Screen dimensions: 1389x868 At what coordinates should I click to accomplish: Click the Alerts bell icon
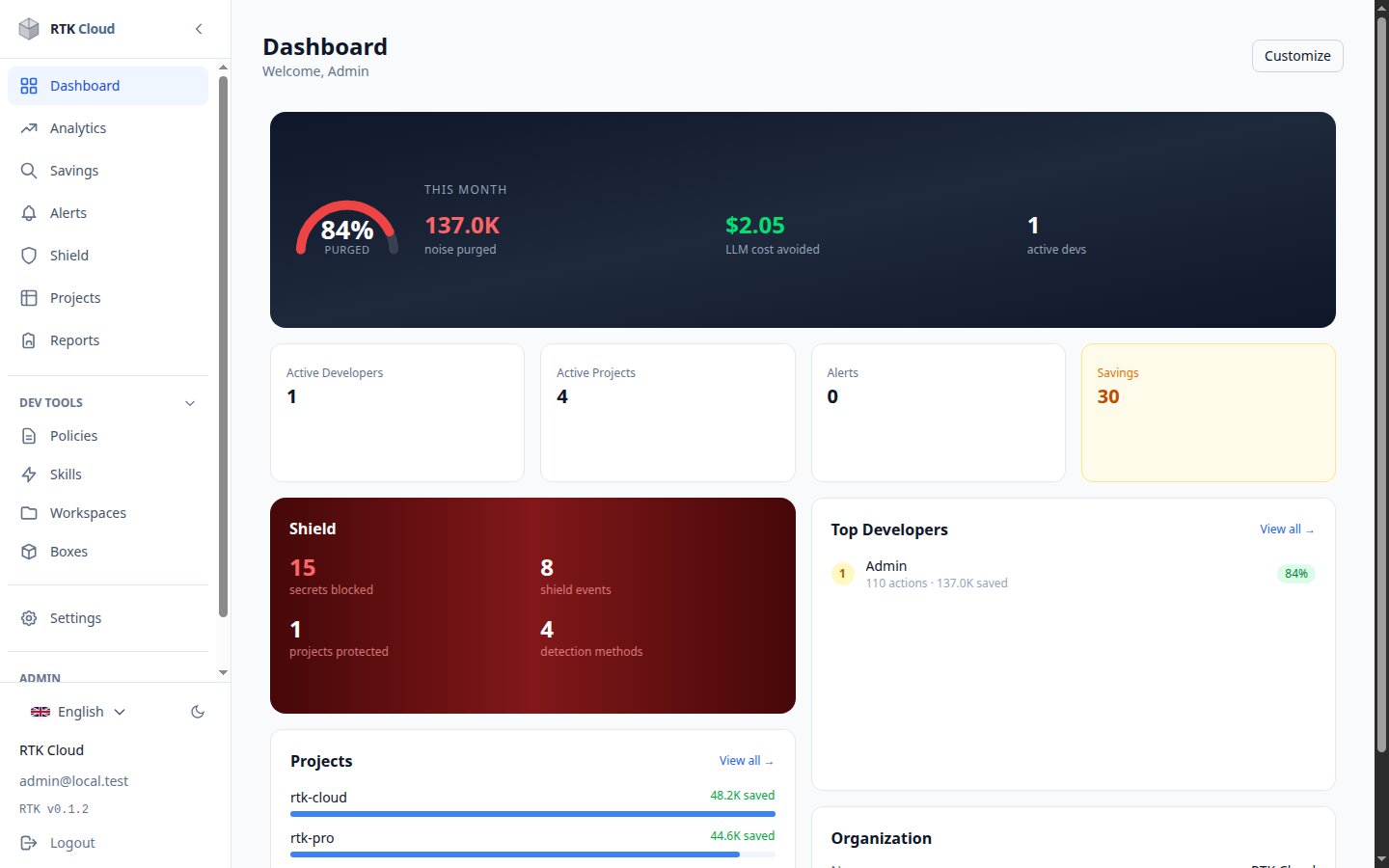click(x=29, y=213)
